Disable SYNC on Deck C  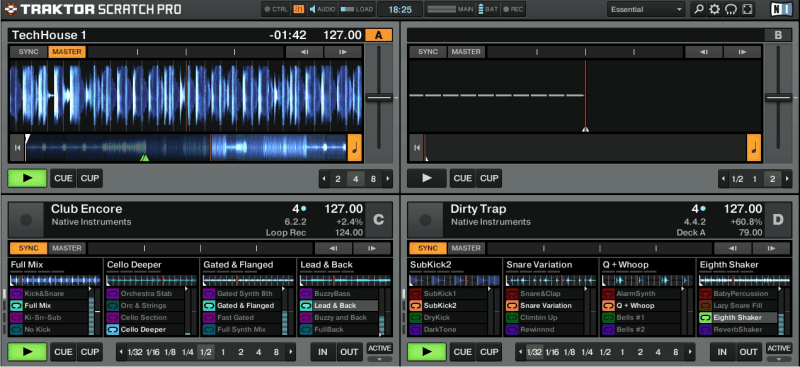click(29, 249)
